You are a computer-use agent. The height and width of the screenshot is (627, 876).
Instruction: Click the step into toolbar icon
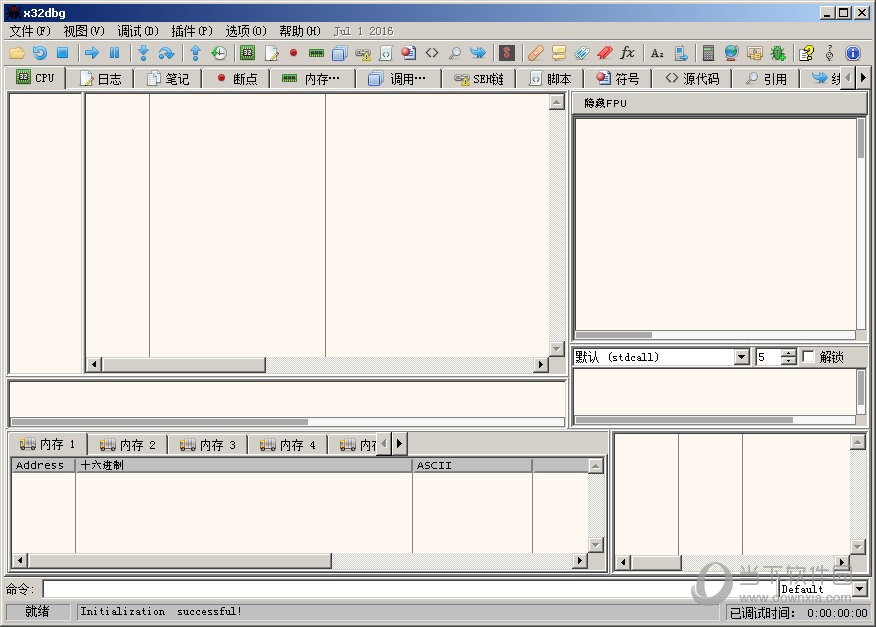point(144,53)
